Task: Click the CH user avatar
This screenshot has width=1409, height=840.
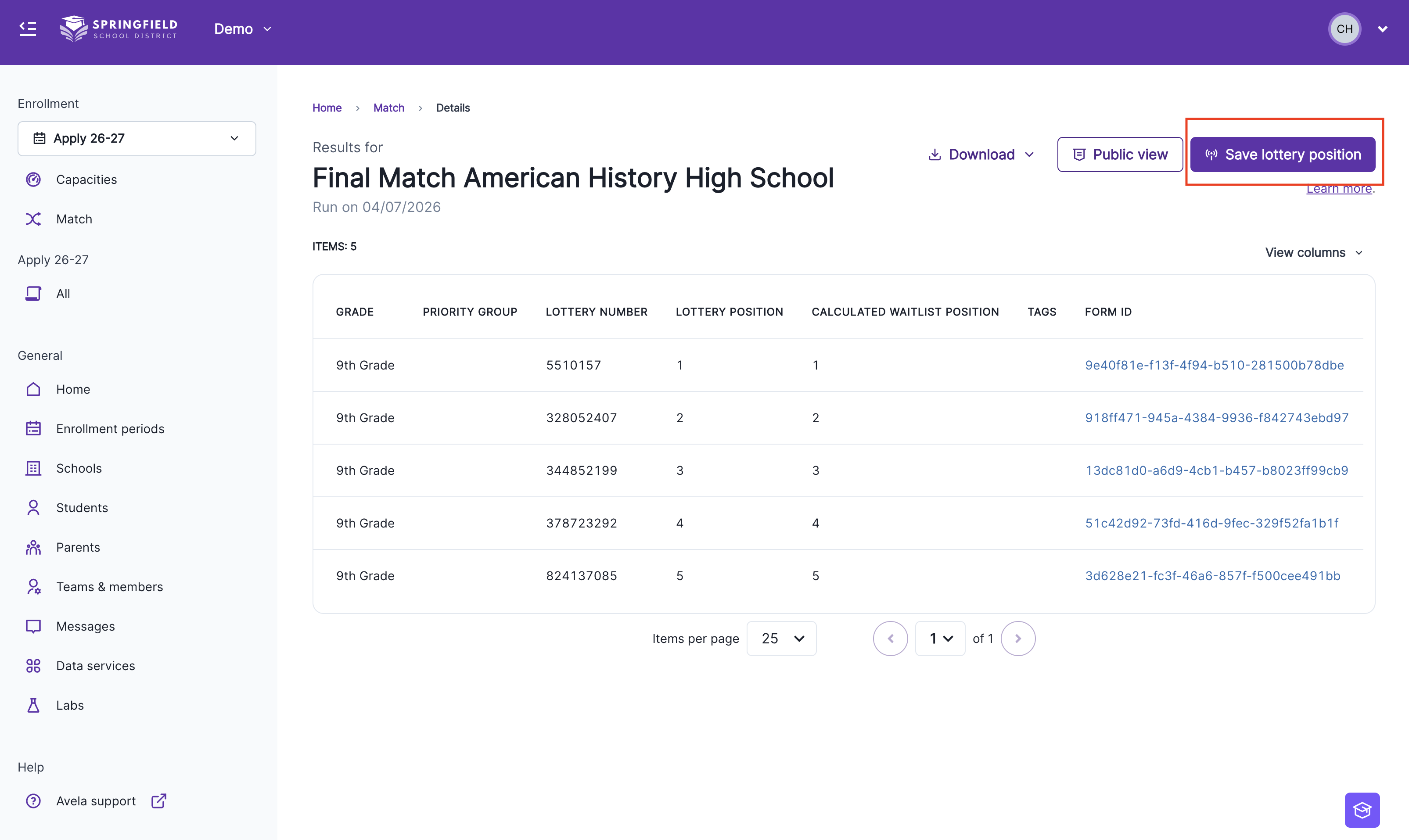Action: [x=1344, y=29]
